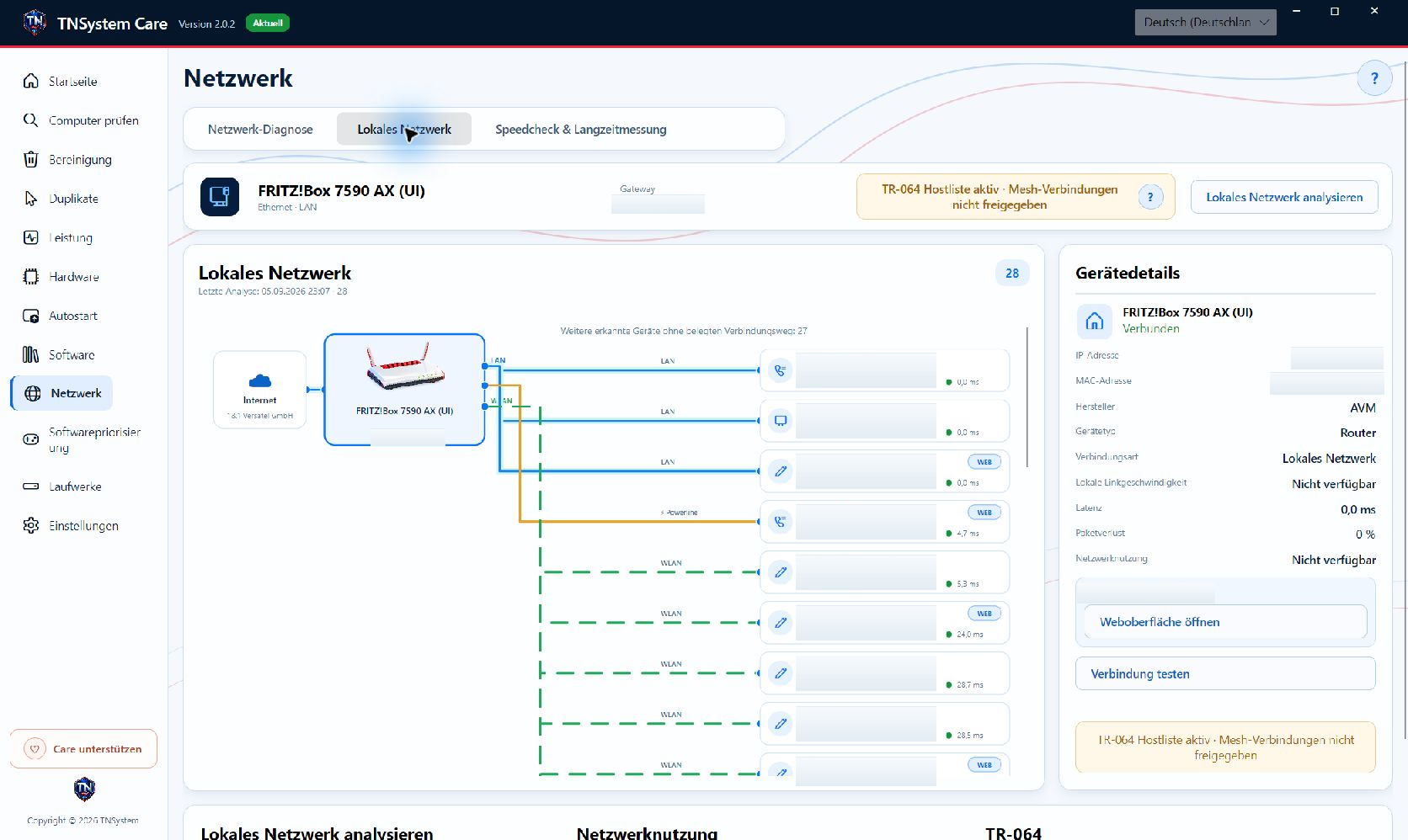Image resolution: width=1408 pixels, height=840 pixels.
Task: Click the TNSystem shield logo in sidebar footer
Action: click(84, 789)
